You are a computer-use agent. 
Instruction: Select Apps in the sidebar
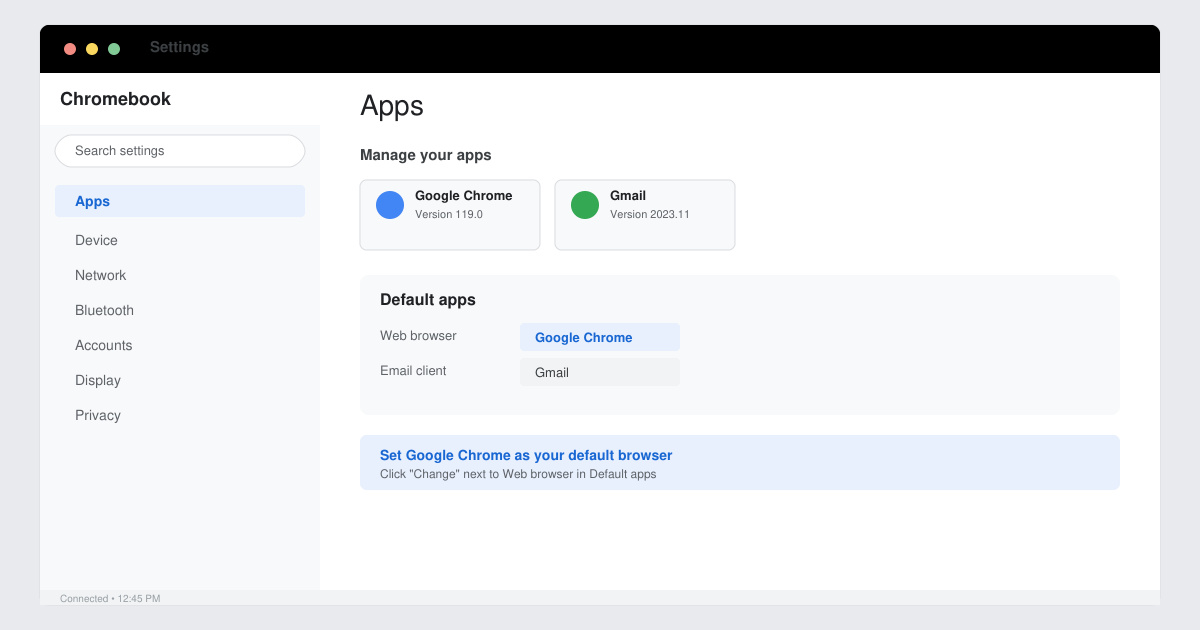tap(180, 201)
